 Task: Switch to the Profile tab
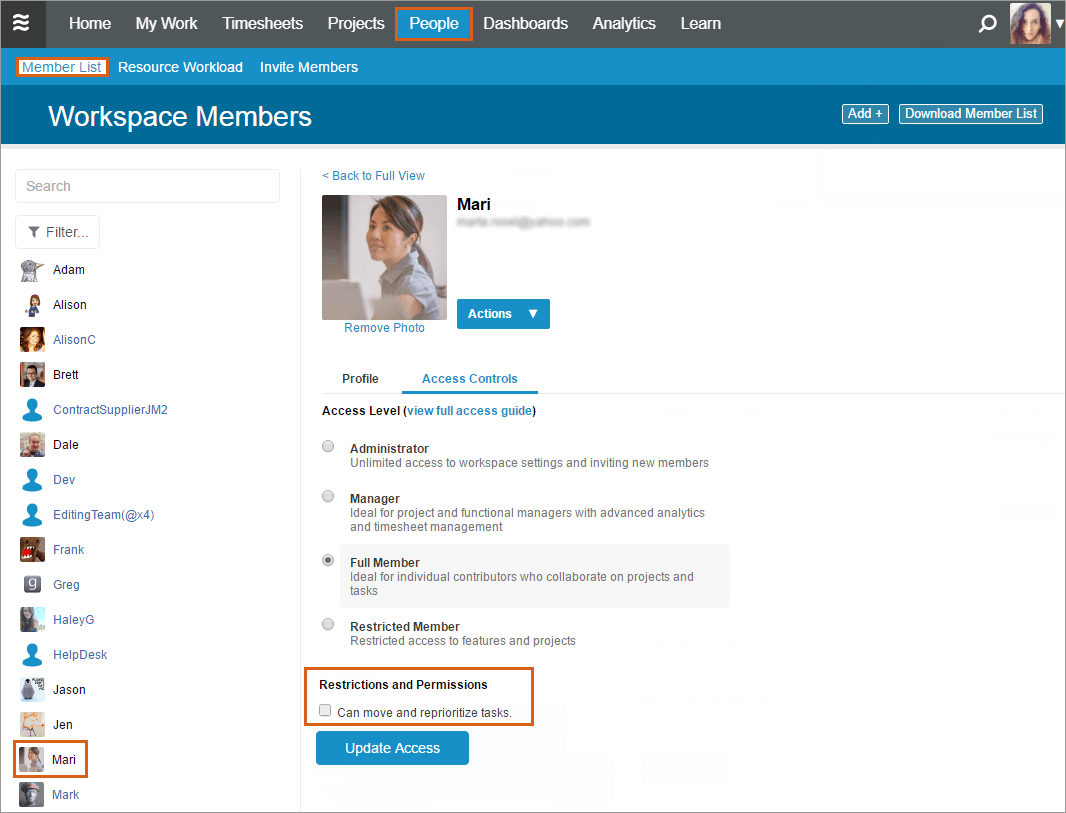(x=360, y=379)
